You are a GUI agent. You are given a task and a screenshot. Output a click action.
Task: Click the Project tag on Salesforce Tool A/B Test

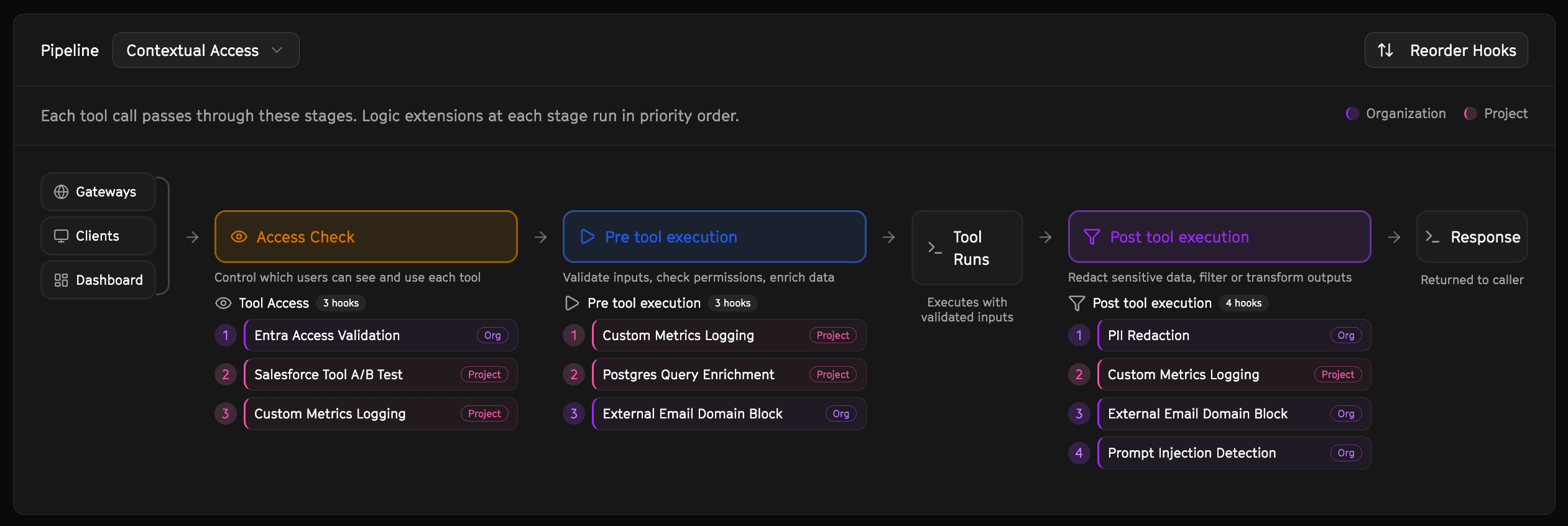[x=484, y=375]
